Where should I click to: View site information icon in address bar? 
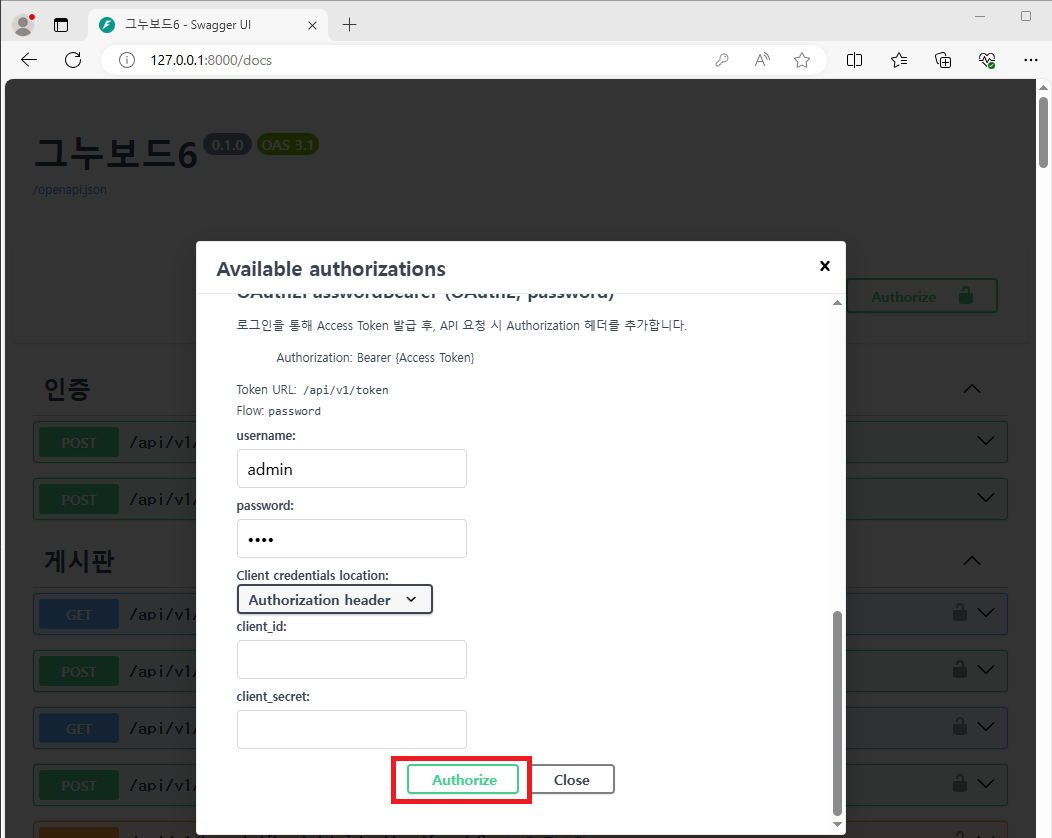tap(127, 60)
